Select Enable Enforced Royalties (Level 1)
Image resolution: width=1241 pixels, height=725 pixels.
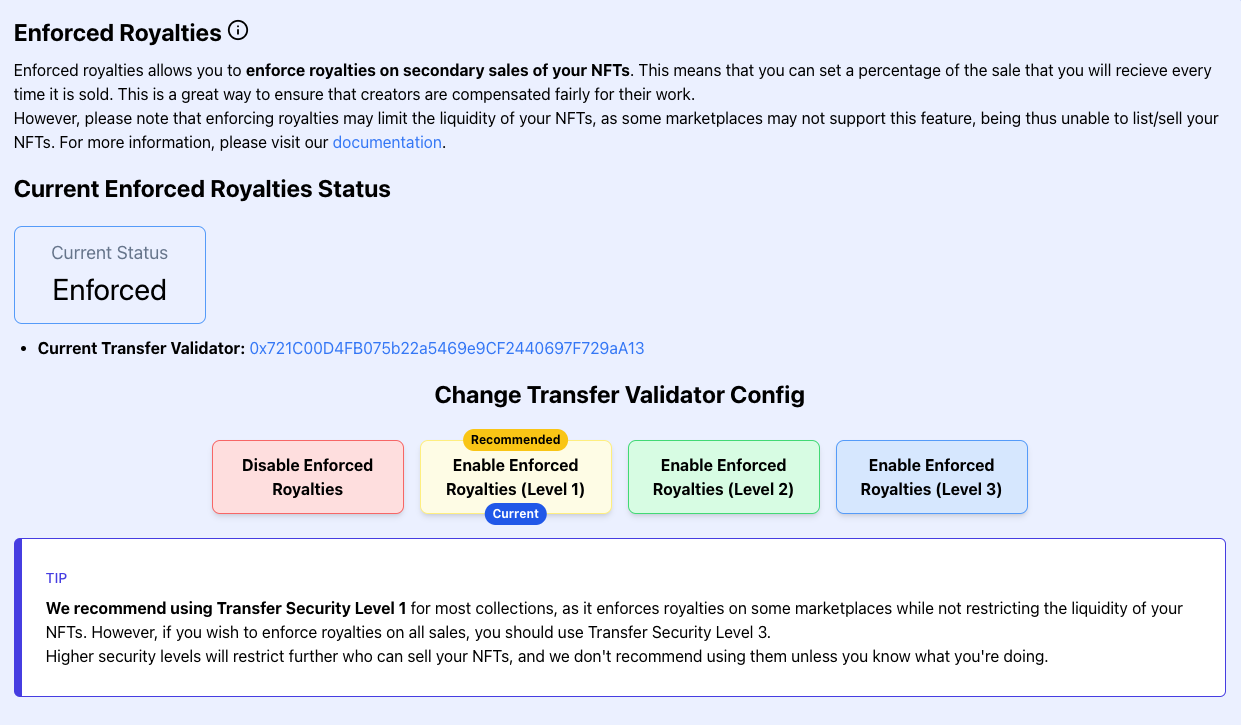[515, 478]
